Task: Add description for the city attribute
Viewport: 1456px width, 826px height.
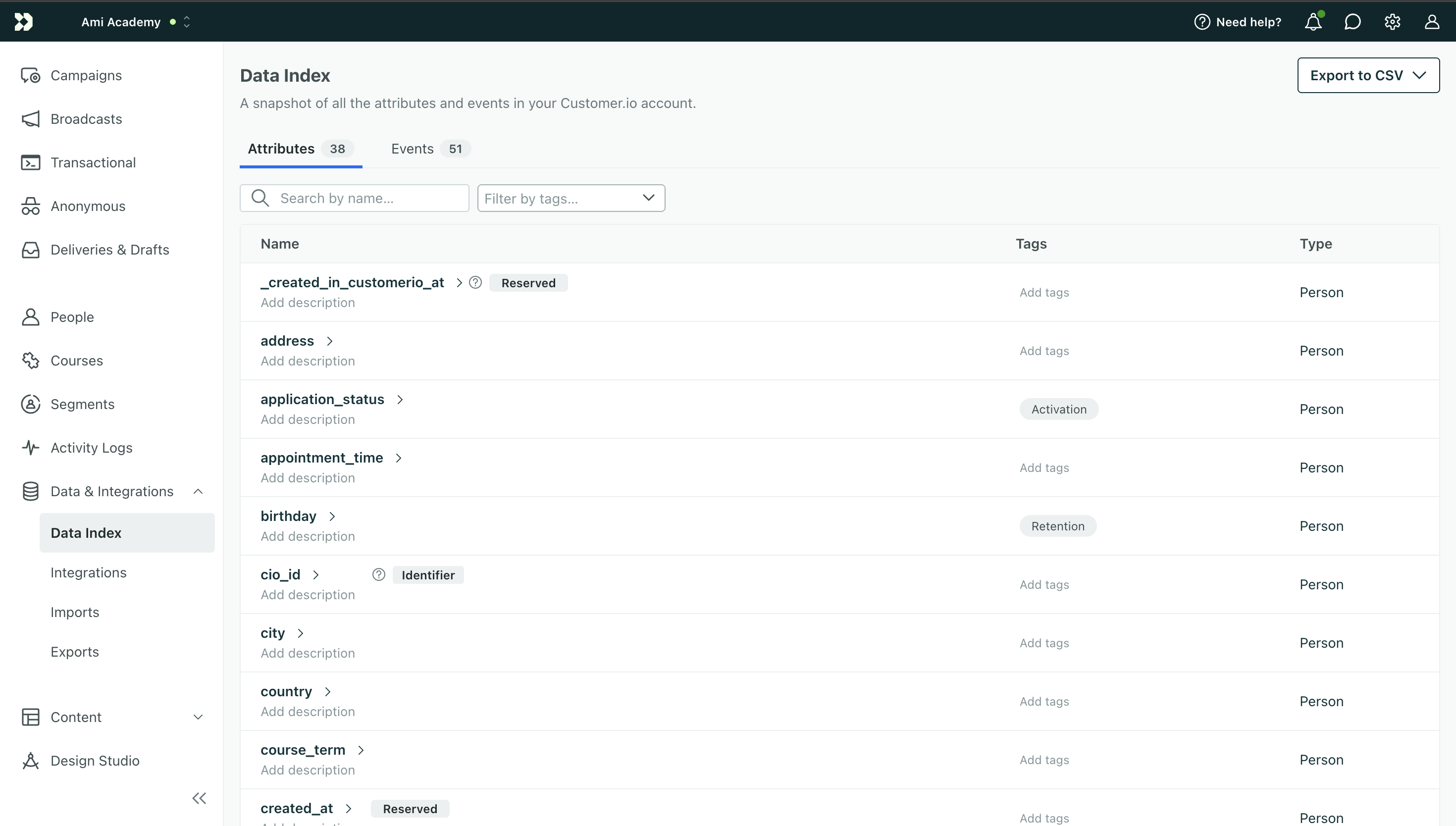Action: coord(308,654)
